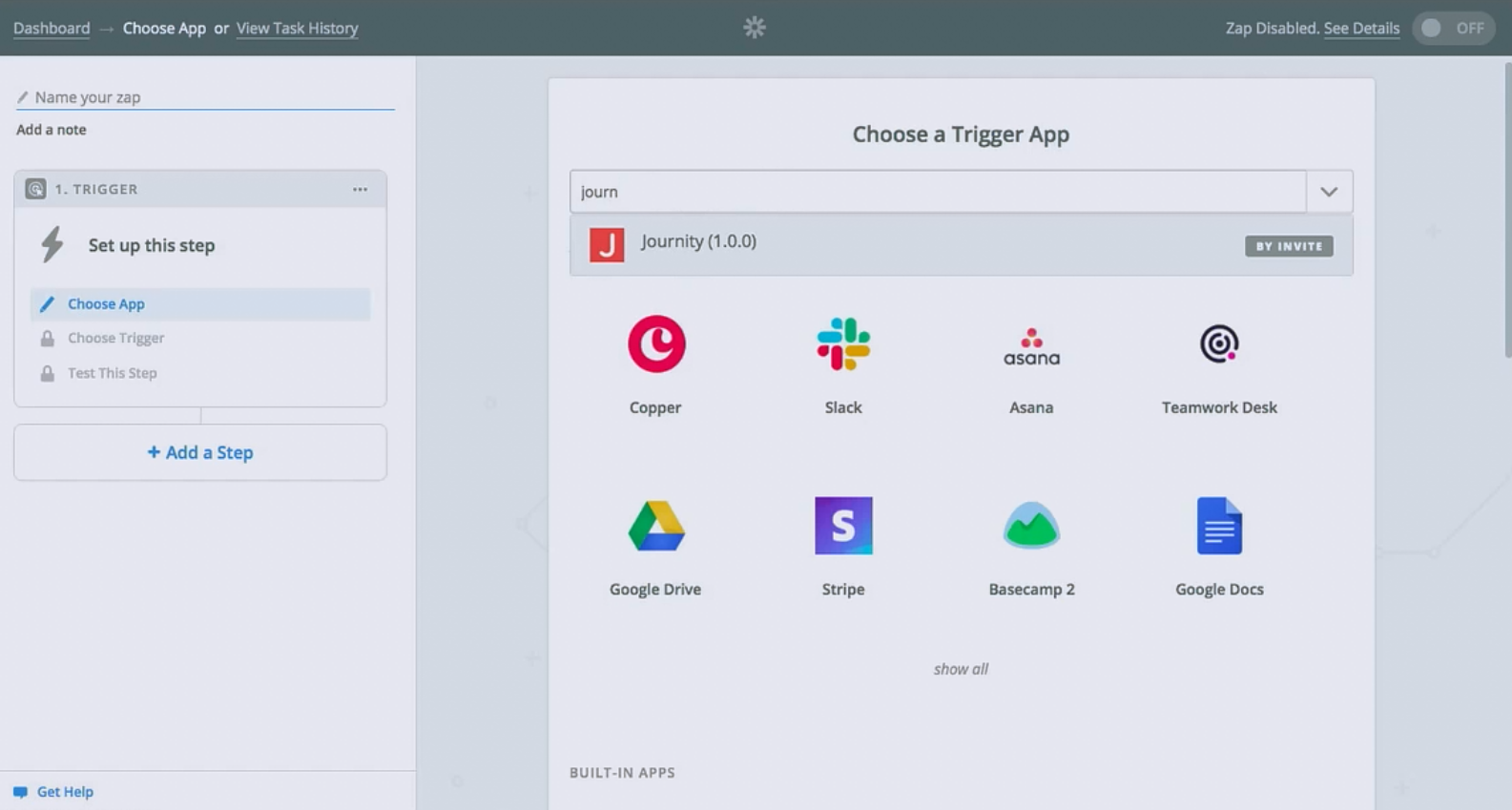
Task: Pick the Basecamp 2 icon
Action: 1031,526
